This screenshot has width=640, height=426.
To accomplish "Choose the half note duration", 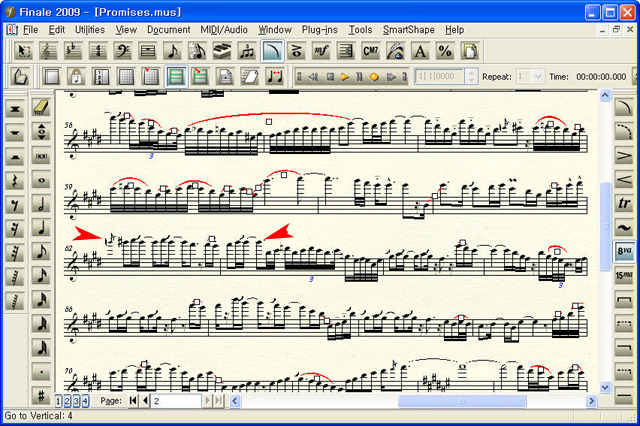I will (x=41, y=204).
